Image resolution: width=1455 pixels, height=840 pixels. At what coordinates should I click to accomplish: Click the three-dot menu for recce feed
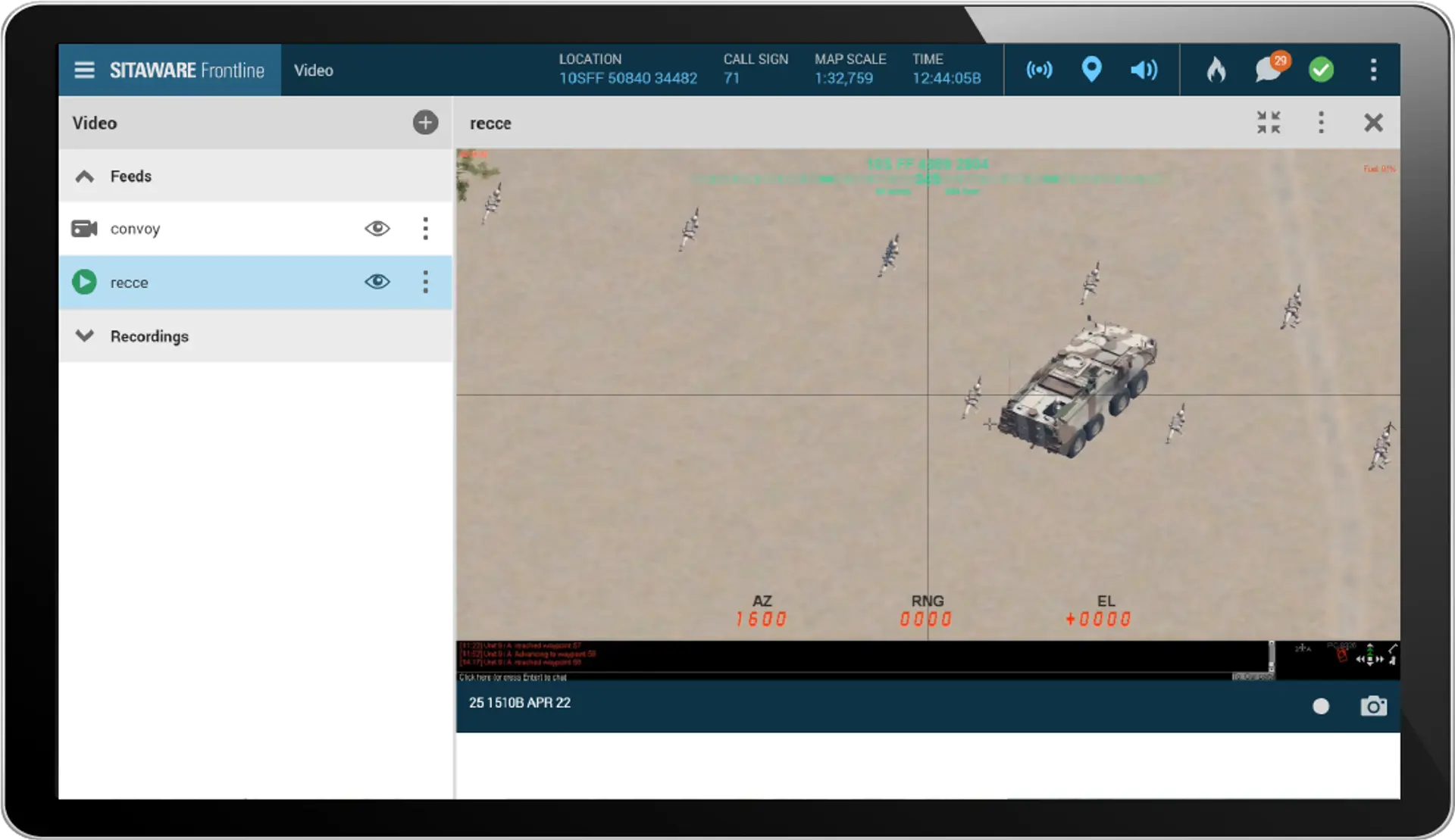(x=425, y=281)
